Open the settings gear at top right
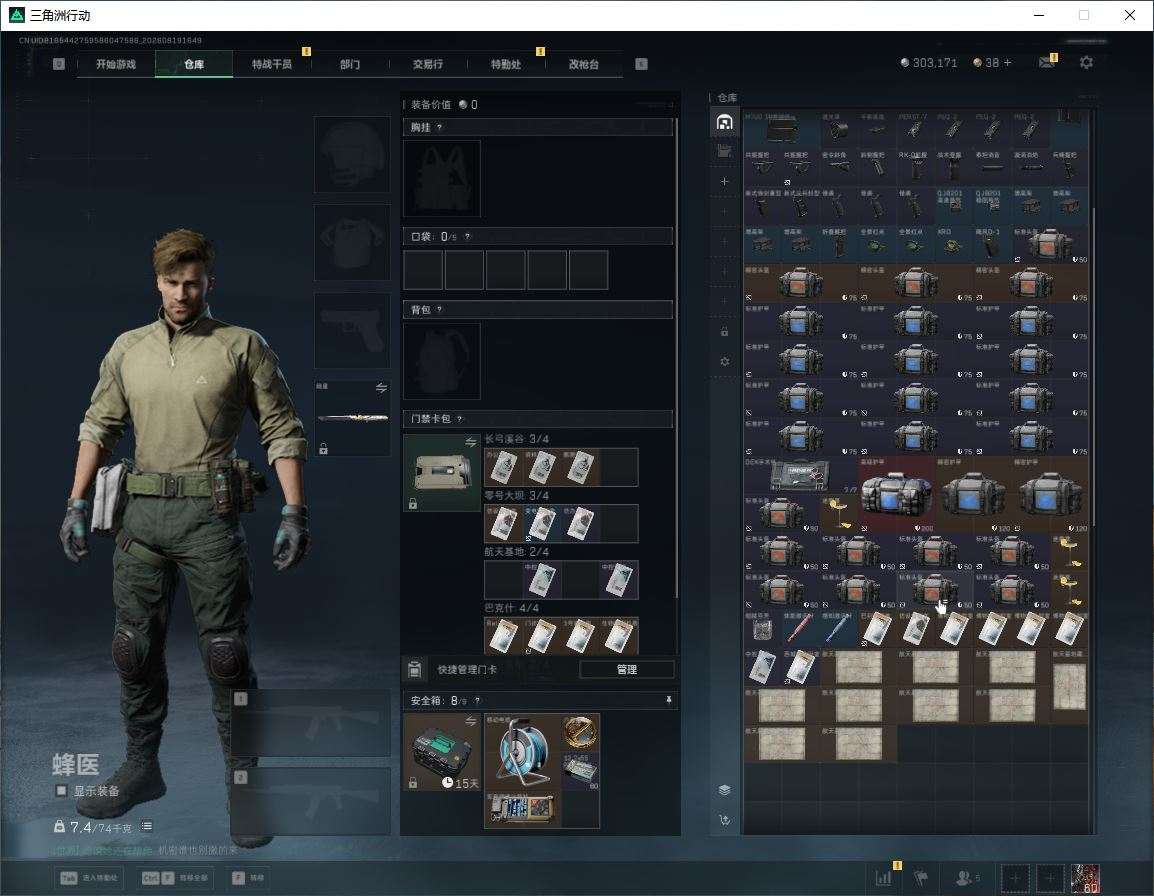Image resolution: width=1154 pixels, height=896 pixels. coord(1086,63)
